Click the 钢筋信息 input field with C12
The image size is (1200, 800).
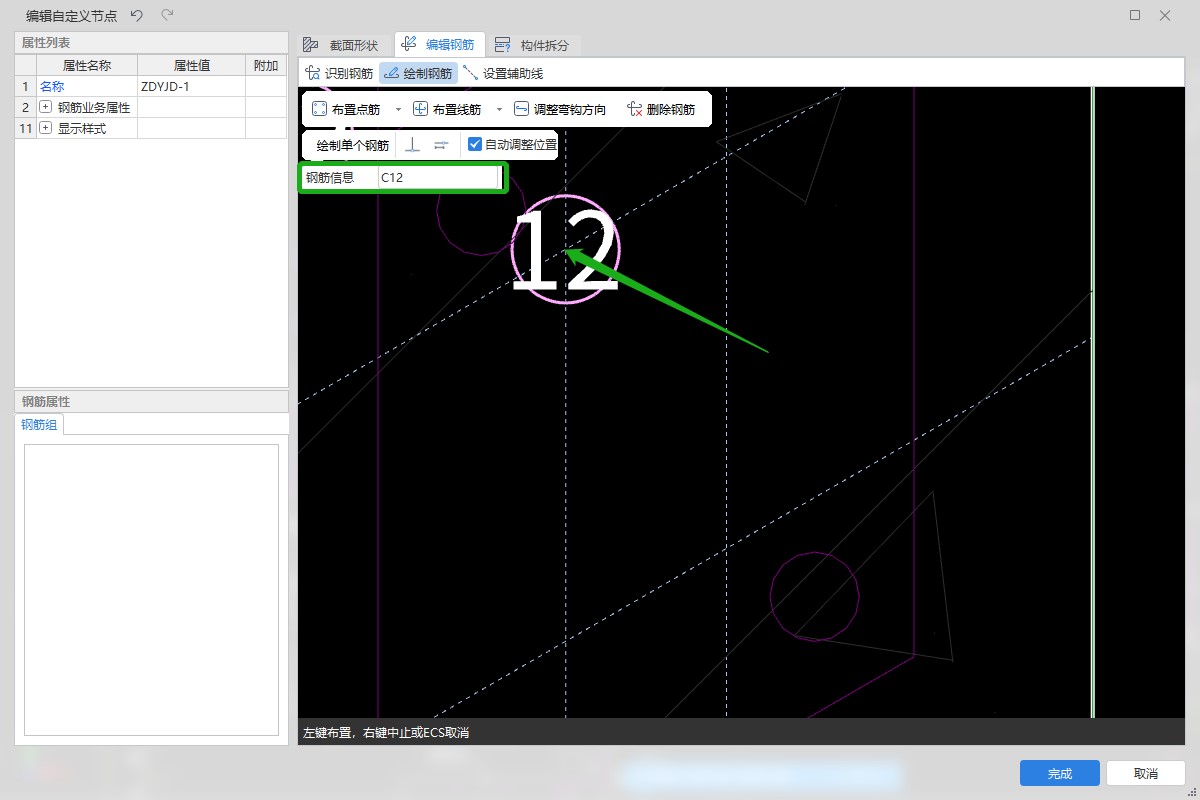(x=436, y=178)
